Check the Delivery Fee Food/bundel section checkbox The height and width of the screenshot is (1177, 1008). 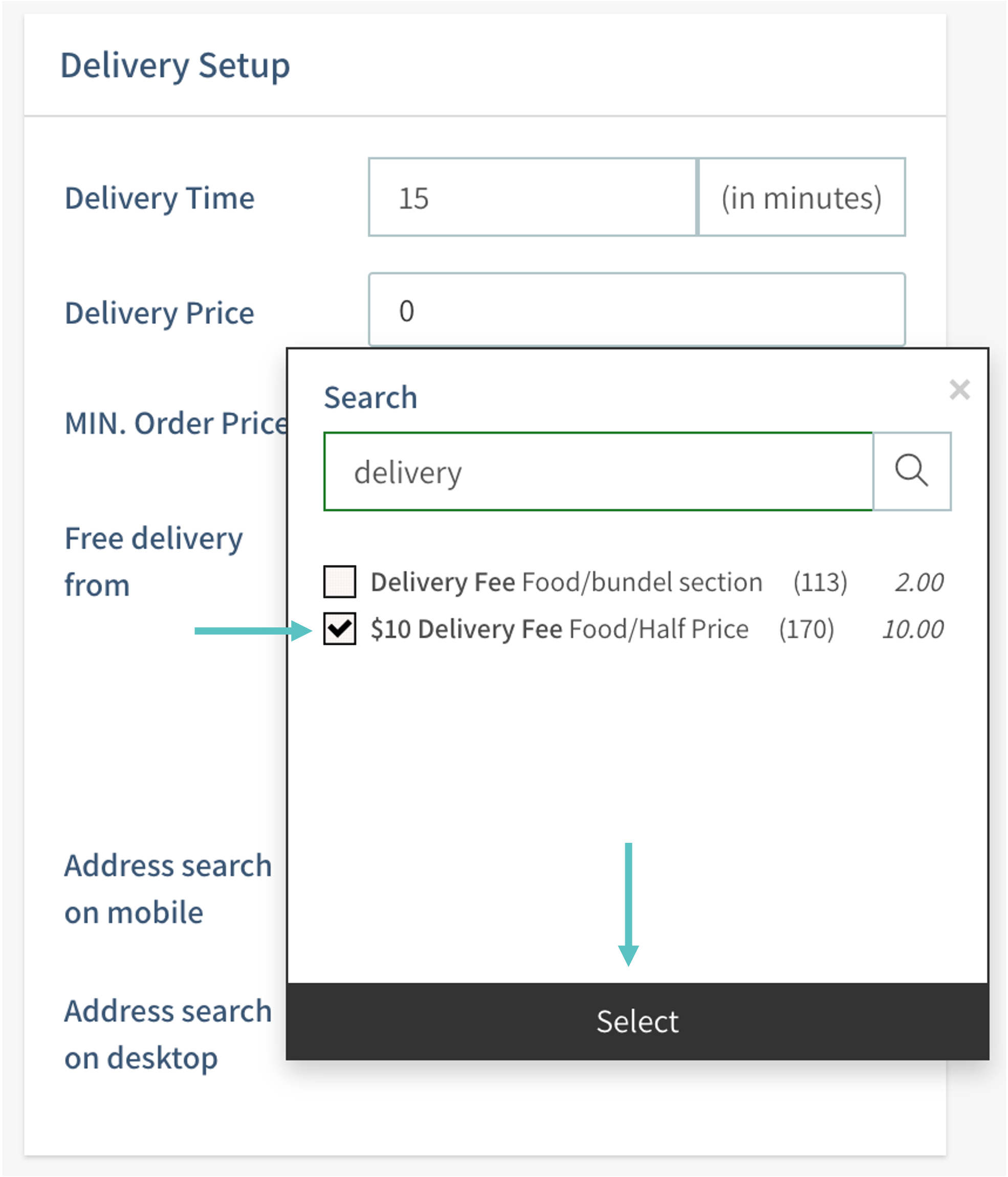[340, 581]
